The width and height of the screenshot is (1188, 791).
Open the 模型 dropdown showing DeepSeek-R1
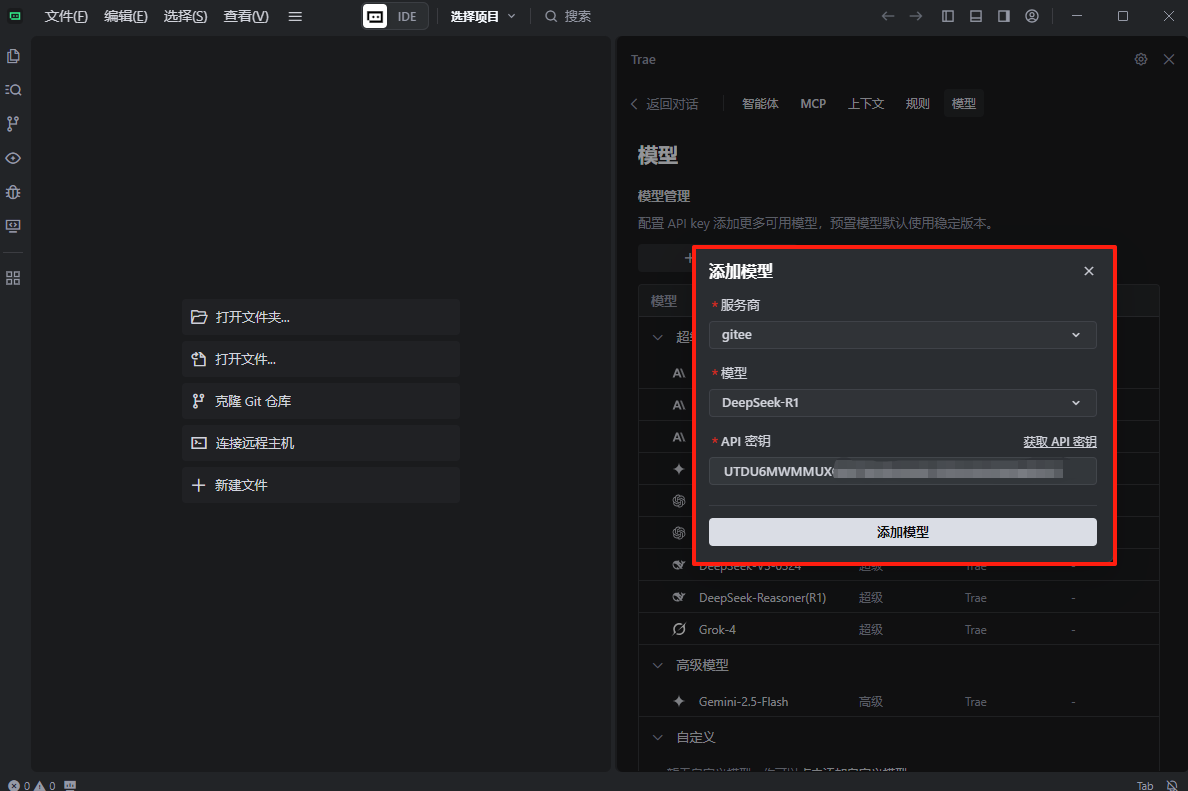click(902, 403)
